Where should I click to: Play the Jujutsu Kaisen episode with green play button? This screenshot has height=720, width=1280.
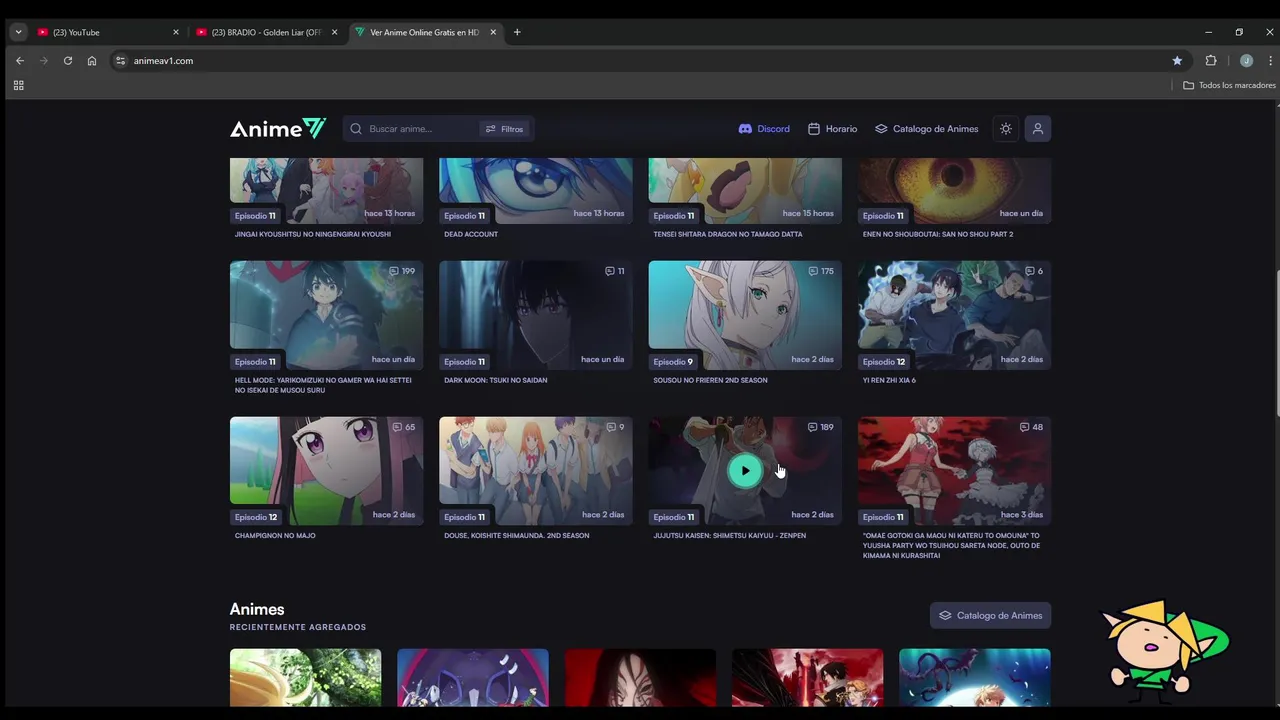point(745,471)
